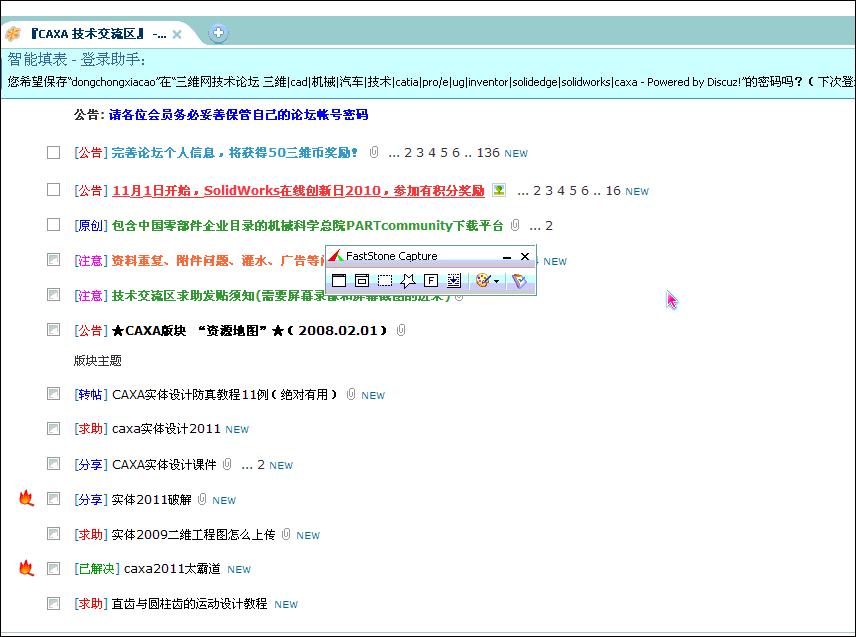The width and height of the screenshot is (856, 637).
Task: Open thread 直齿与圆柱齿的运动设计教程
Action: pos(189,604)
